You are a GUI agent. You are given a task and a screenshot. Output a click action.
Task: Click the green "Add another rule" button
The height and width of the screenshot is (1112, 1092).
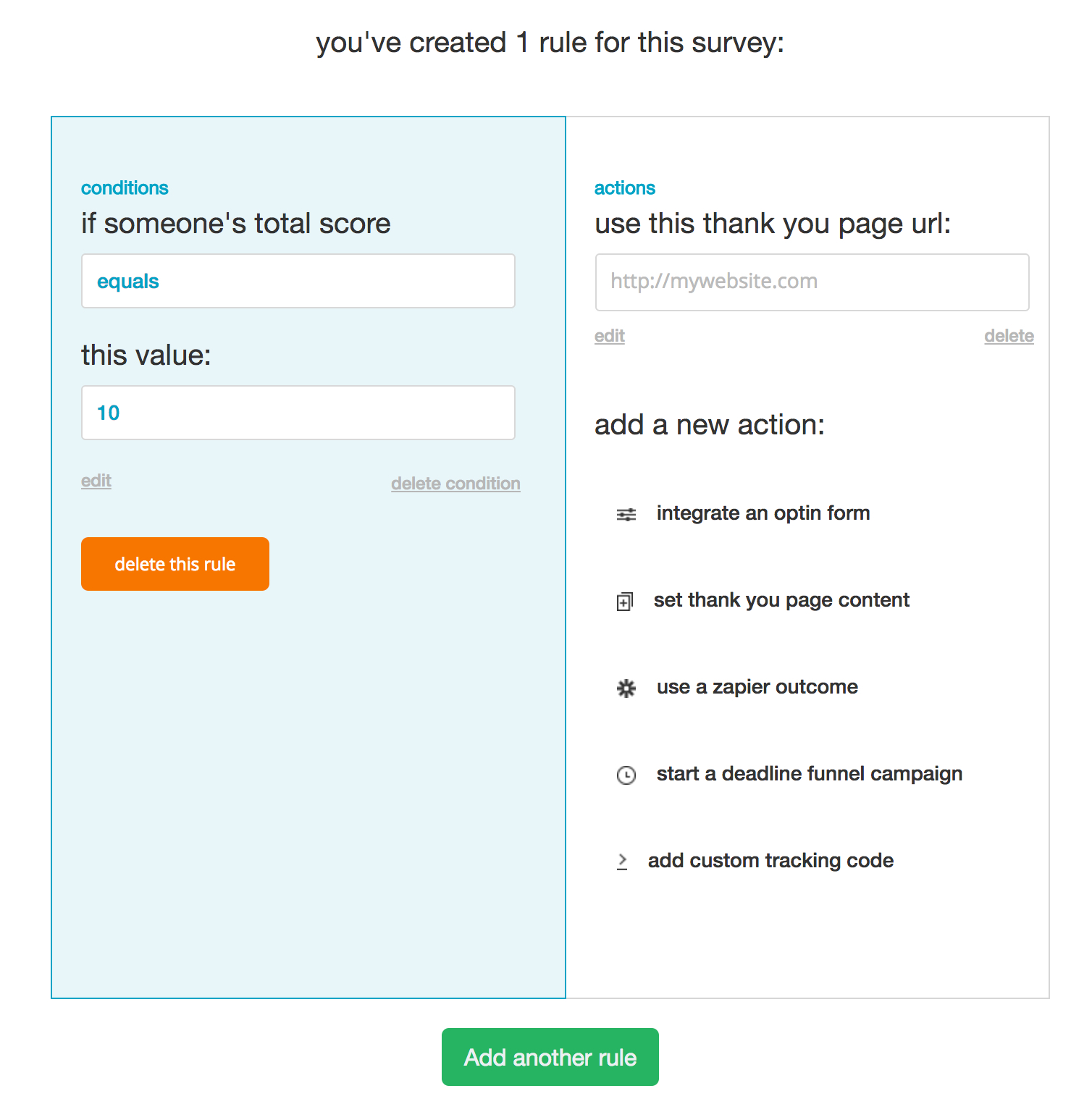pyautogui.click(x=550, y=1057)
